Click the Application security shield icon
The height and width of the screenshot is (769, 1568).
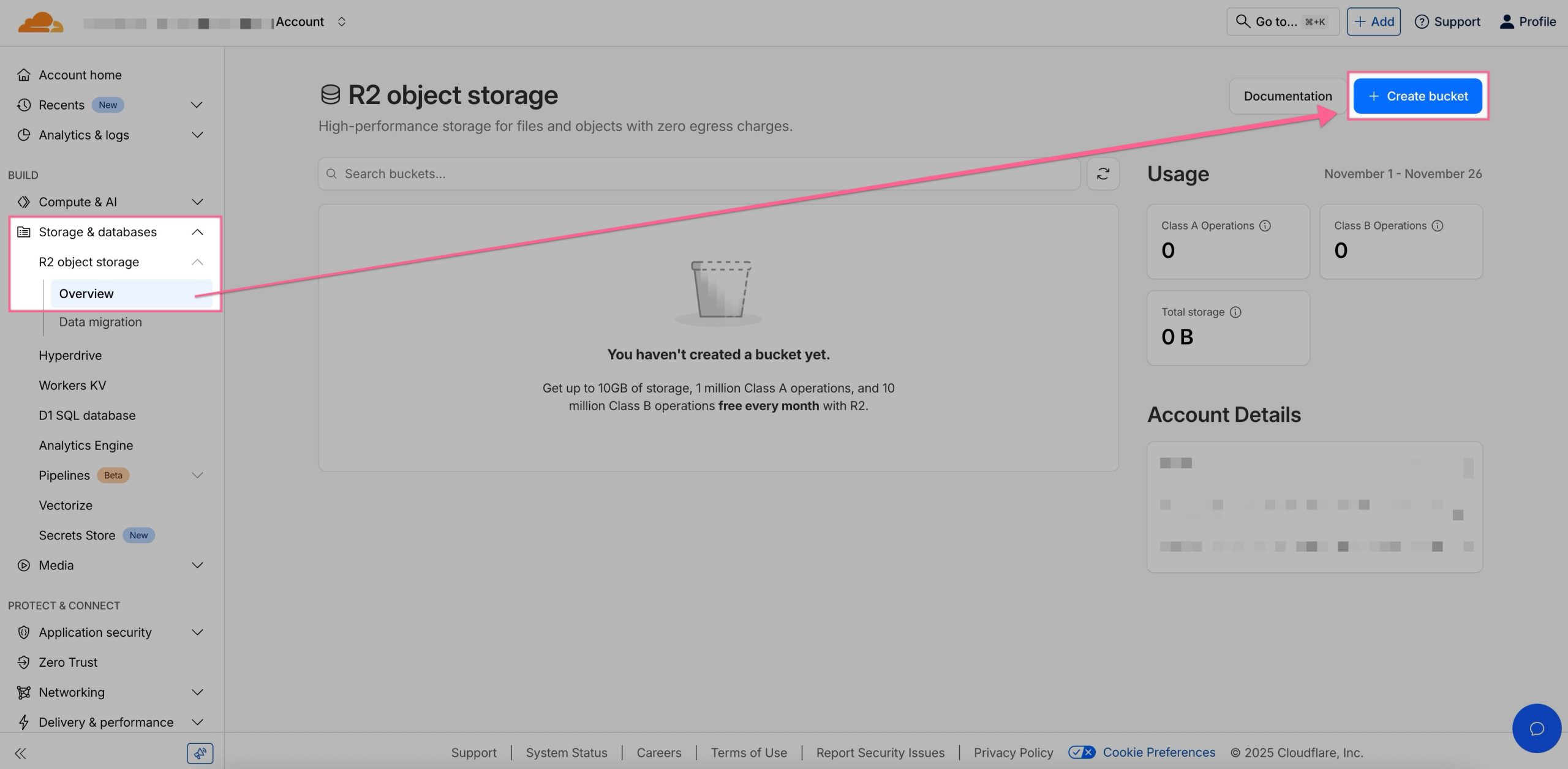pyautogui.click(x=24, y=632)
